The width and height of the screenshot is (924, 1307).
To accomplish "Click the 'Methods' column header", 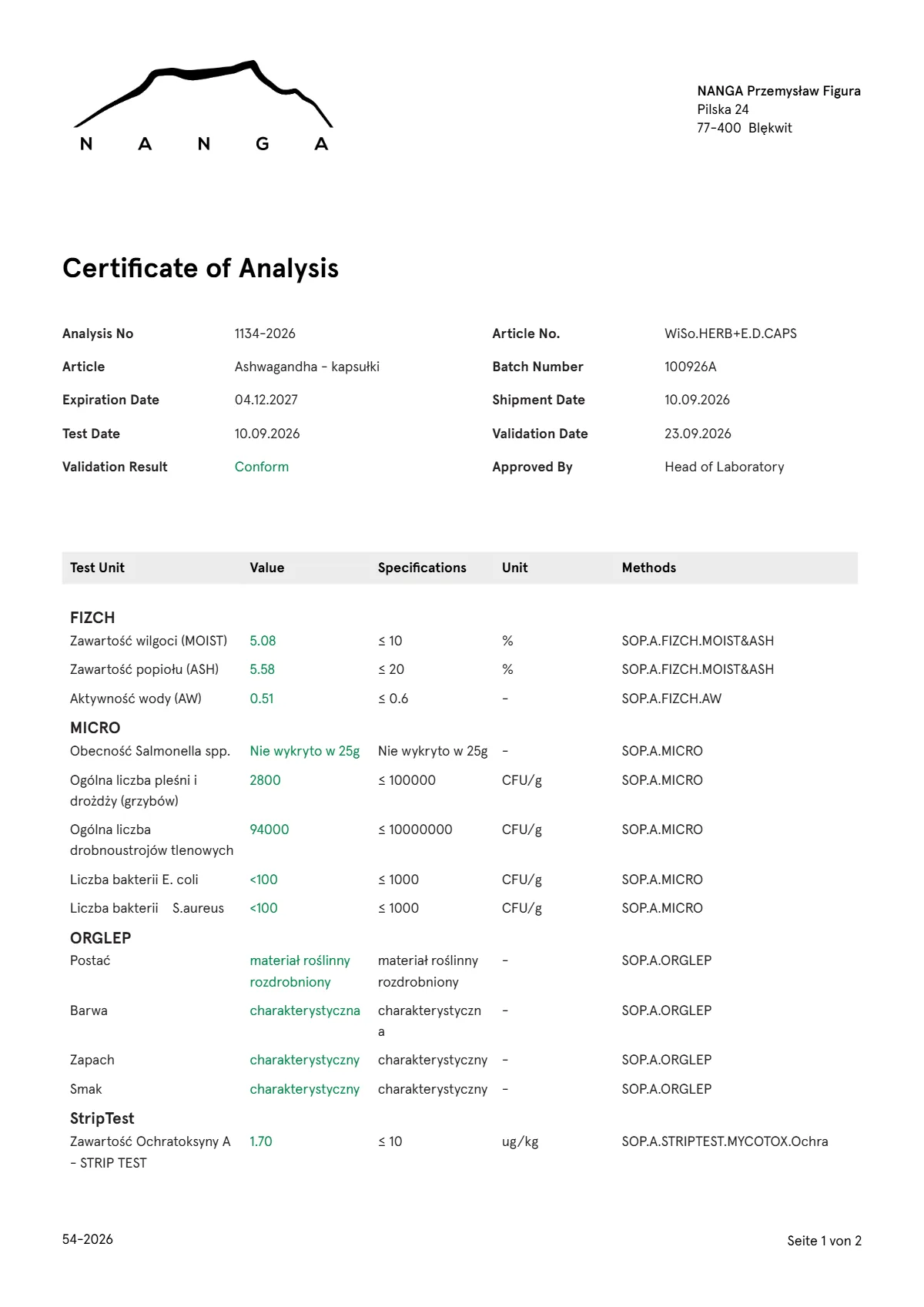I will tap(649, 568).
